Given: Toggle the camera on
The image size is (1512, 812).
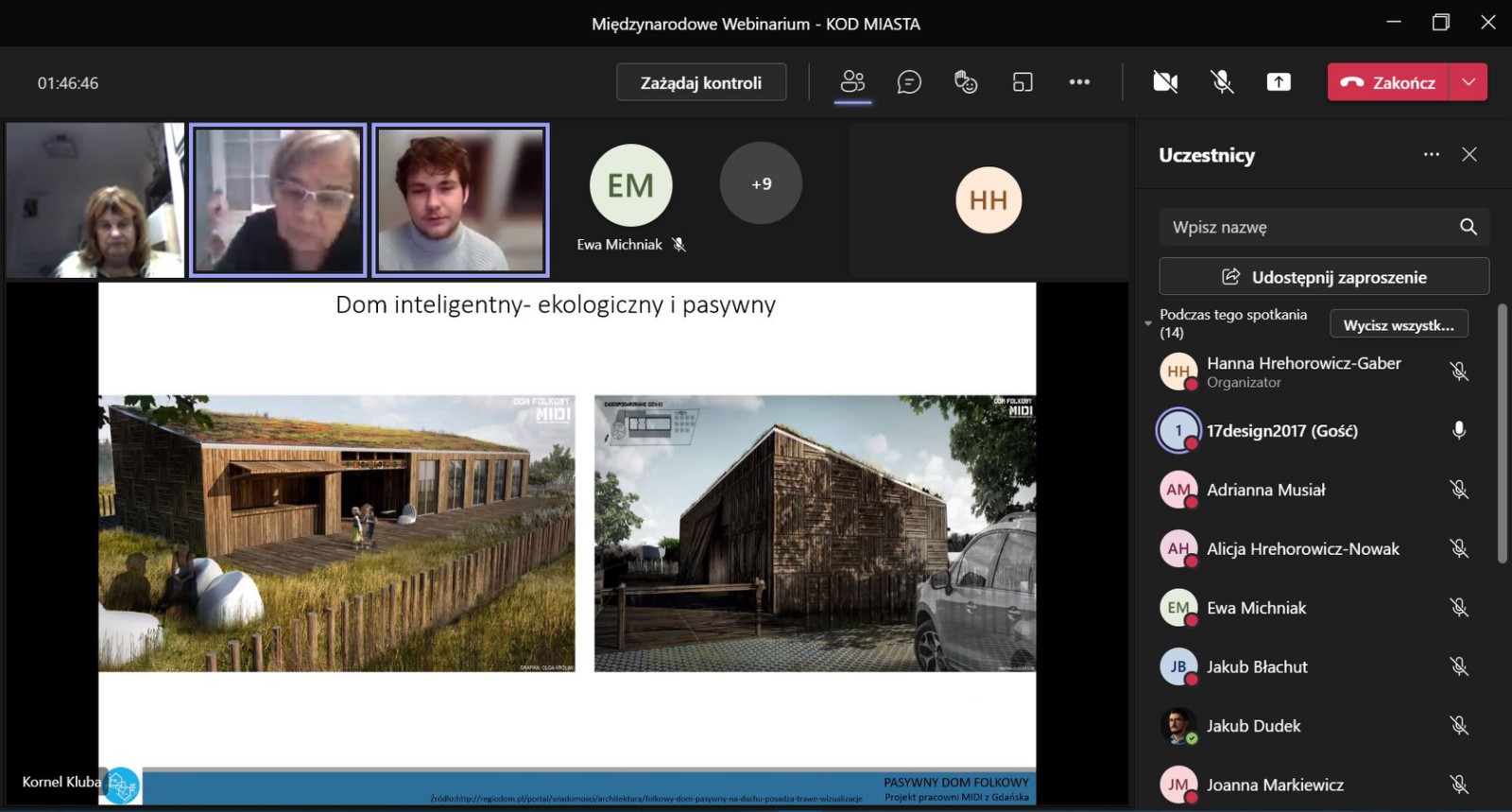Looking at the screenshot, I should 1165,82.
